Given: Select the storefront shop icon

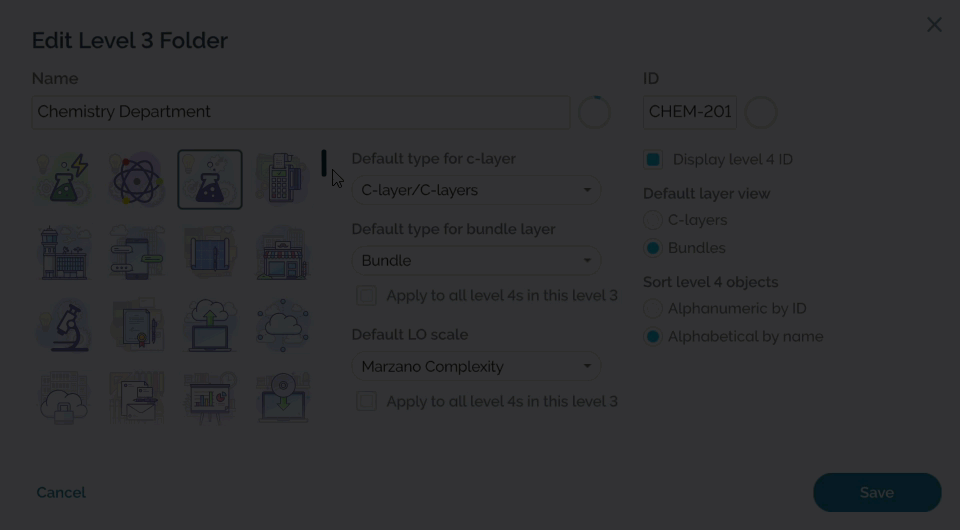Looking at the screenshot, I should coord(283,252).
